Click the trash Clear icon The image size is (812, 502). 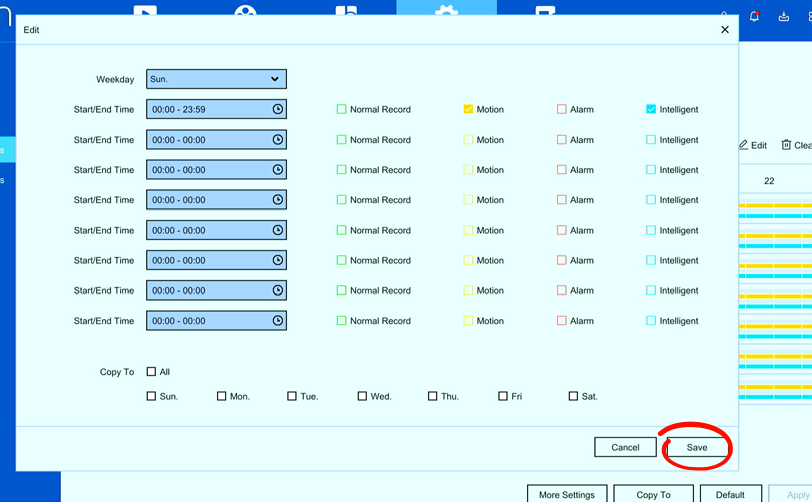pyautogui.click(x=786, y=145)
